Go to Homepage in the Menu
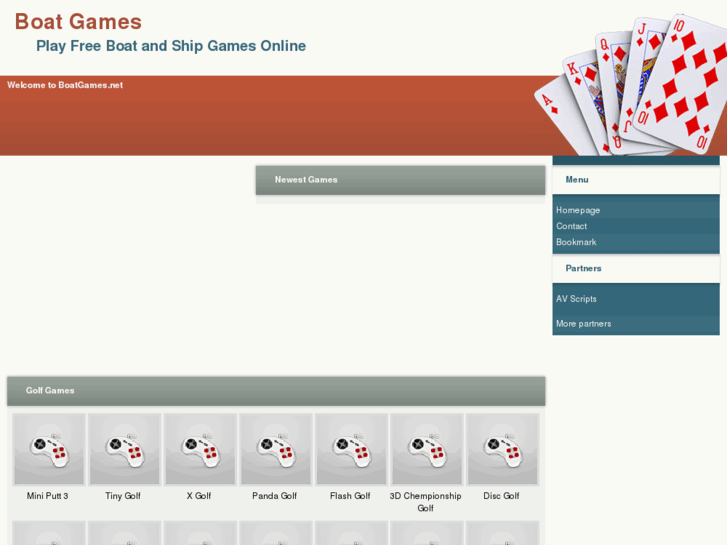Image resolution: width=727 pixels, height=545 pixels. click(x=578, y=210)
